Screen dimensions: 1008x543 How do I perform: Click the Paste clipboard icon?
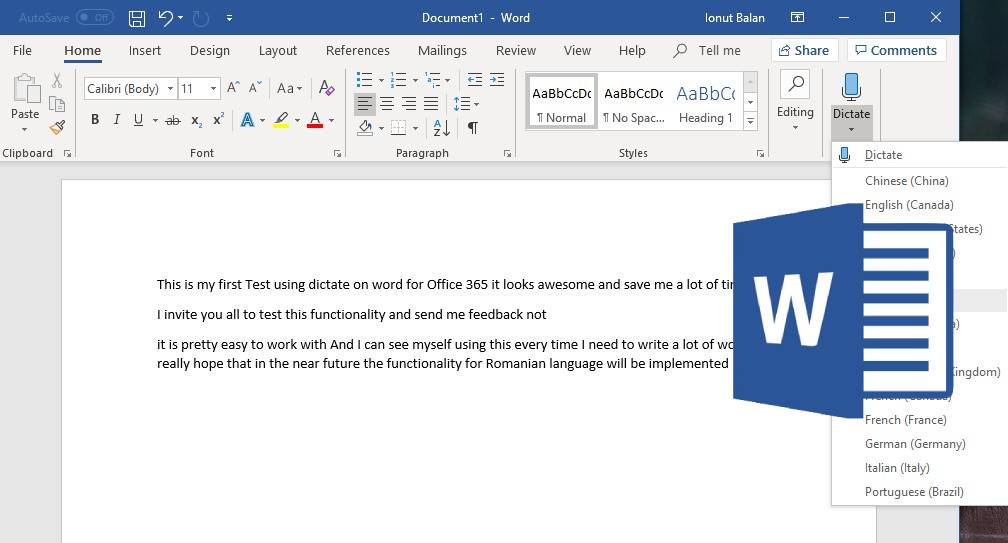(x=26, y=88)
